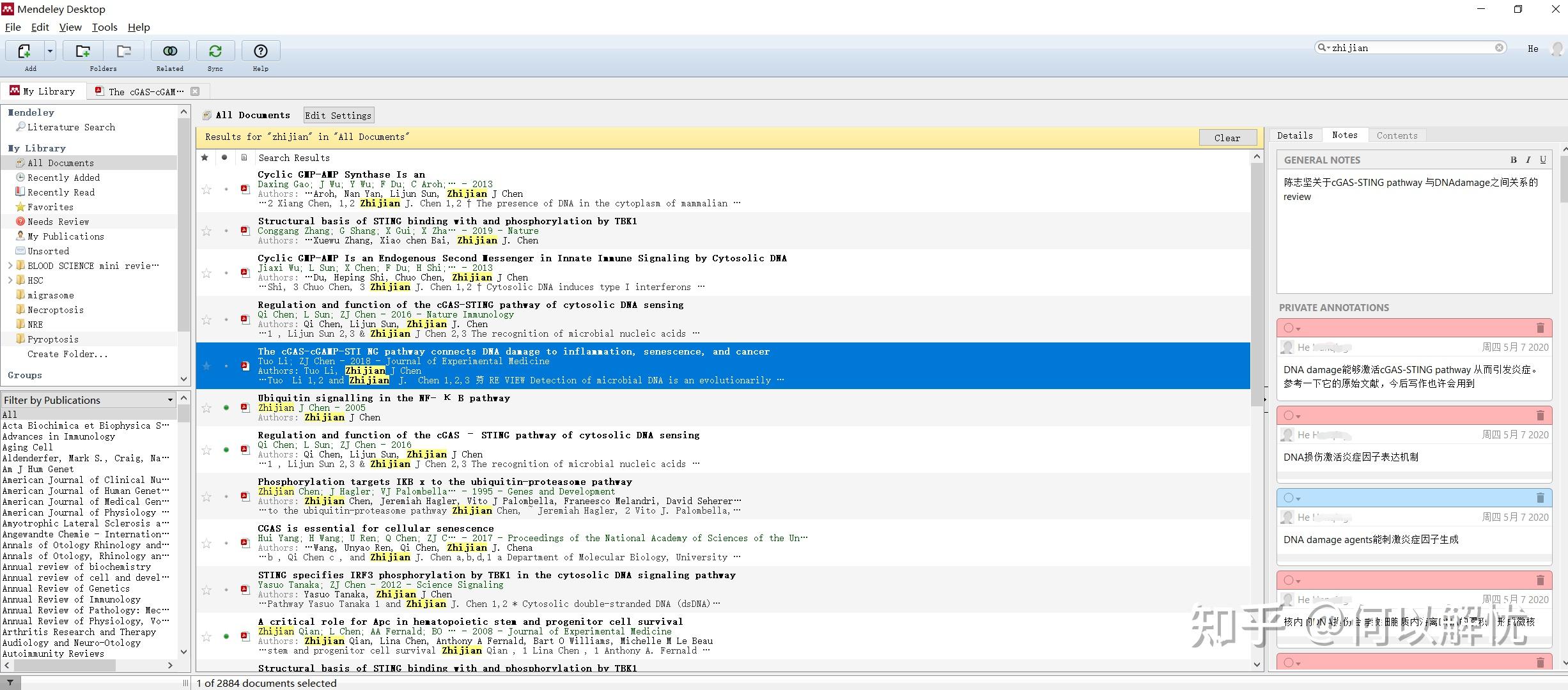This screenshot has height=690, width=1568.
Task: Open PDF icon for Ubiquitin signalling paper
Action: (x=245, y=408)
